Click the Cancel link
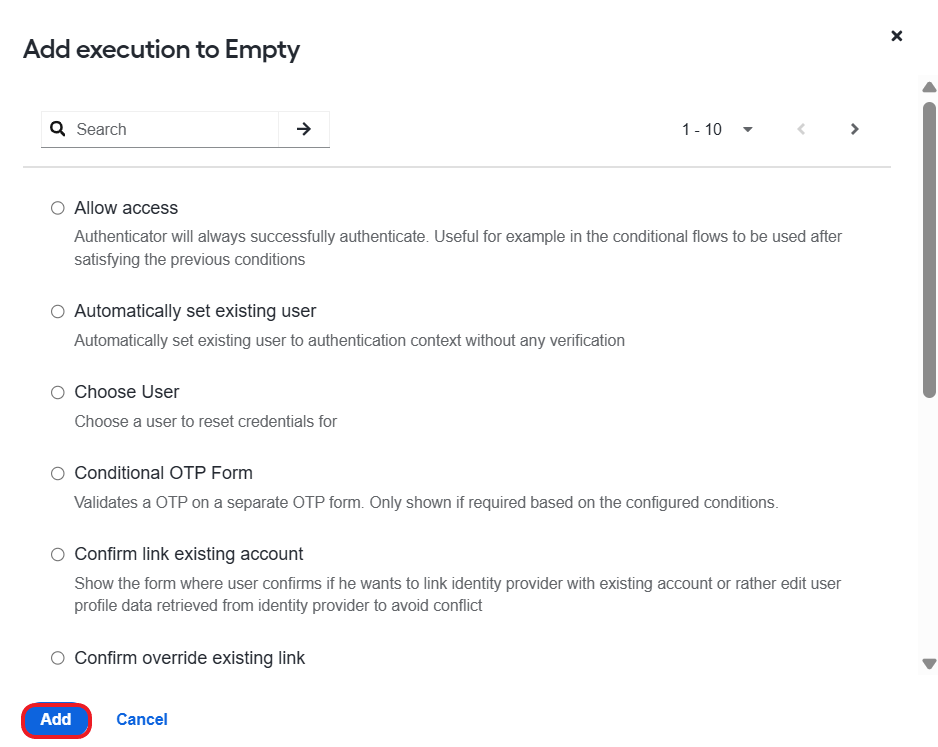Viewport: 938px width, 747px height. [142, 719]
